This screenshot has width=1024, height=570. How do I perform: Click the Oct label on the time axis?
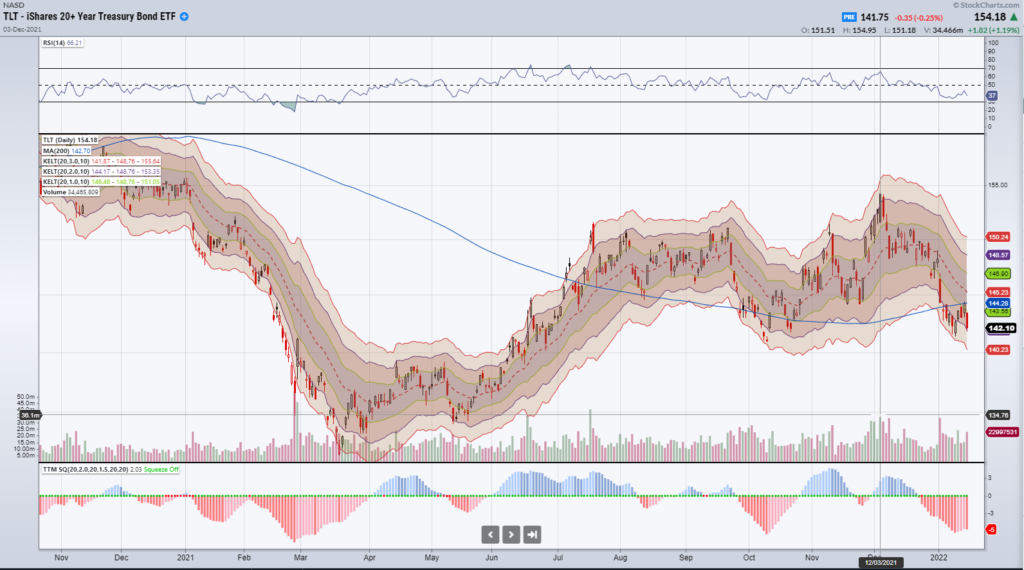tap(749, 558)
